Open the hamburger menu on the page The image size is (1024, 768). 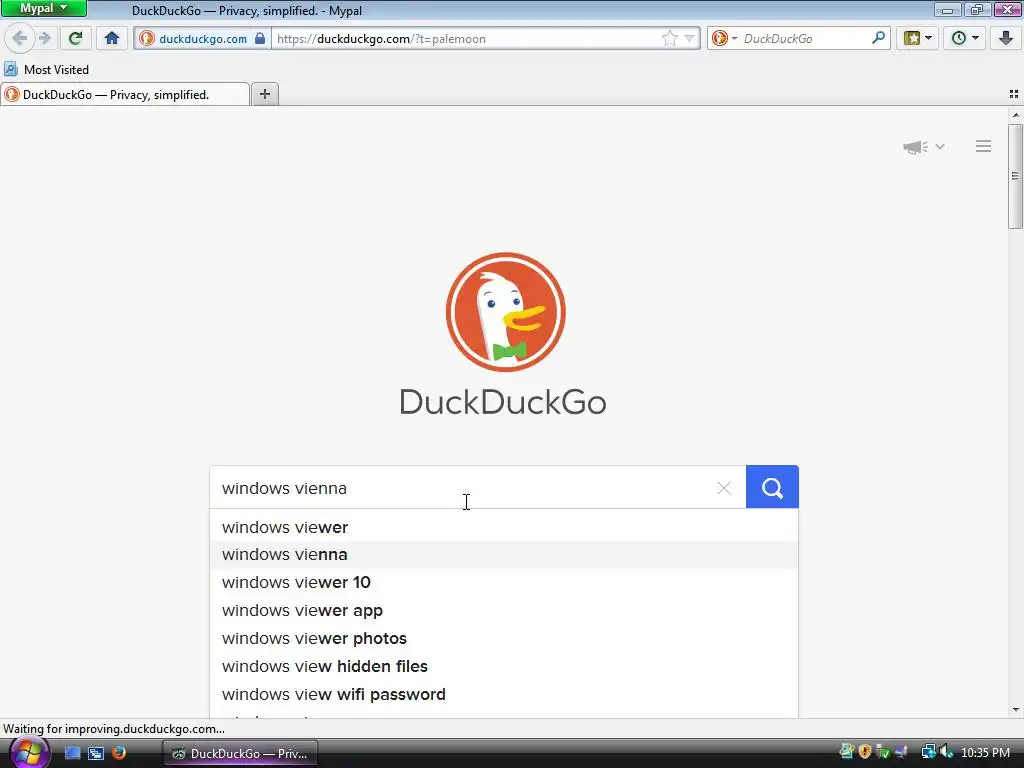[x=984, y=146]
